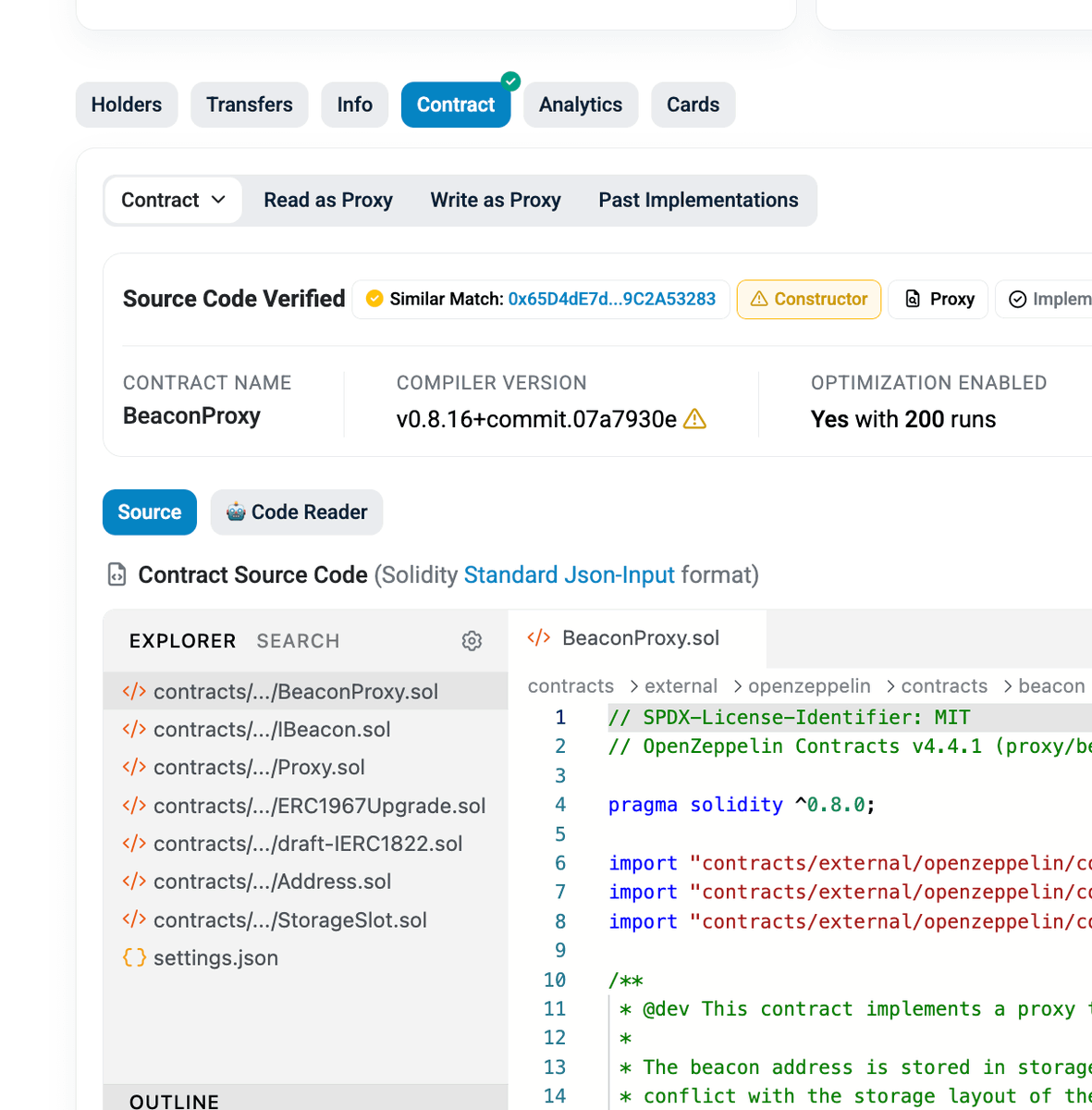Click the code icon beside ERC1967Upgrade.sol

pyautogui.click(x=134, y=805)
